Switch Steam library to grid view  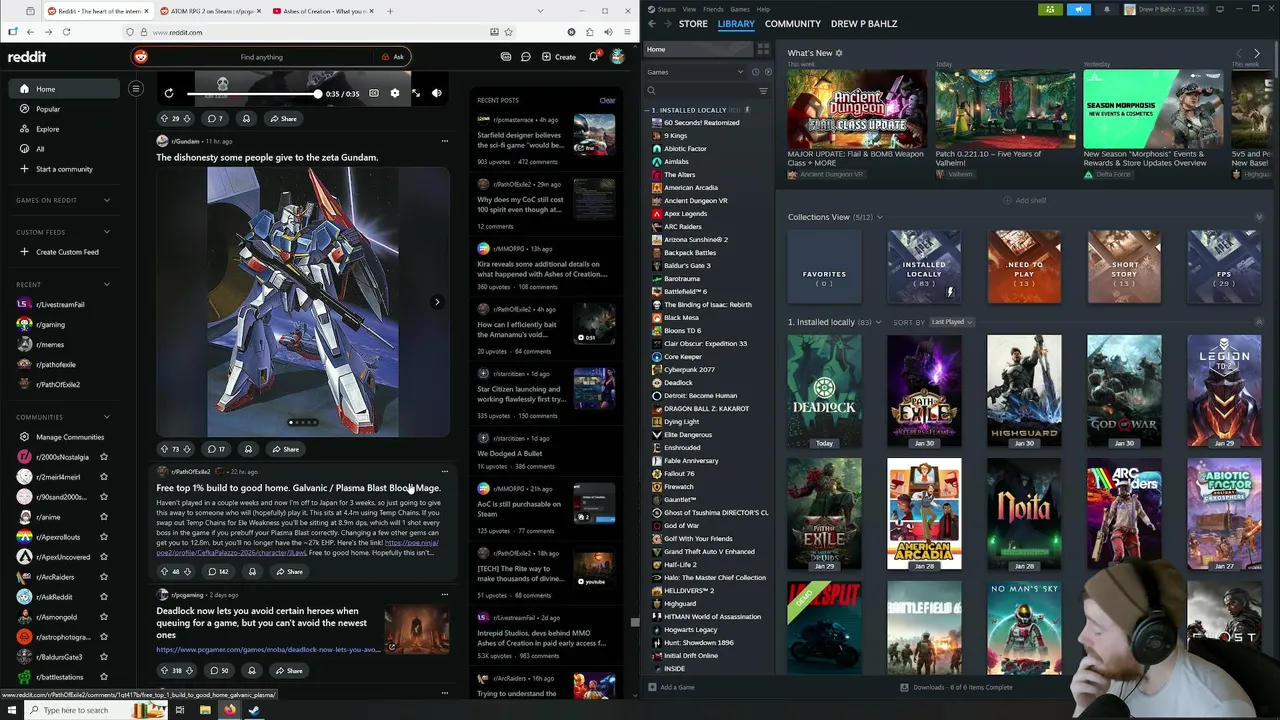click(x=763, y=49)
